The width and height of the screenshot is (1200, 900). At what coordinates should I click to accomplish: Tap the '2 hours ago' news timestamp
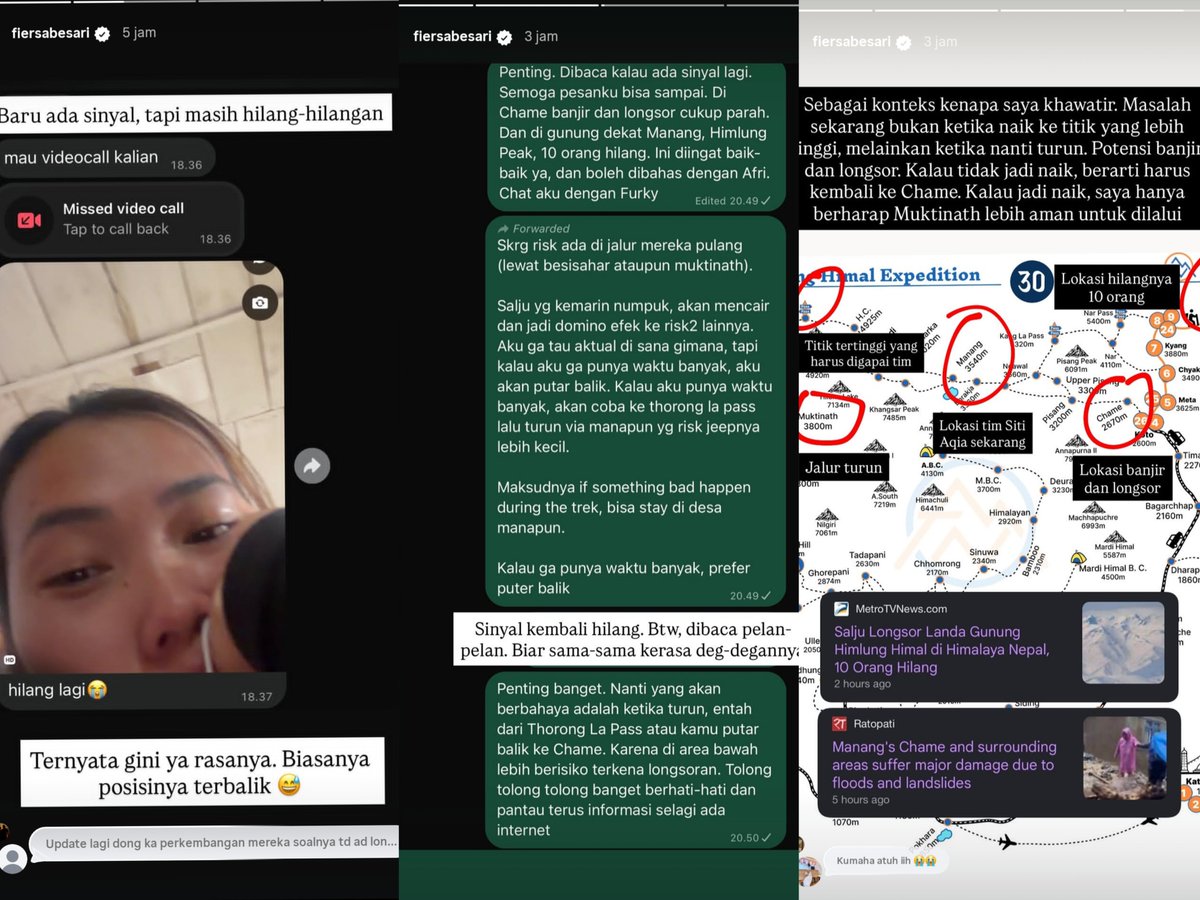click(x=862, y=684)
